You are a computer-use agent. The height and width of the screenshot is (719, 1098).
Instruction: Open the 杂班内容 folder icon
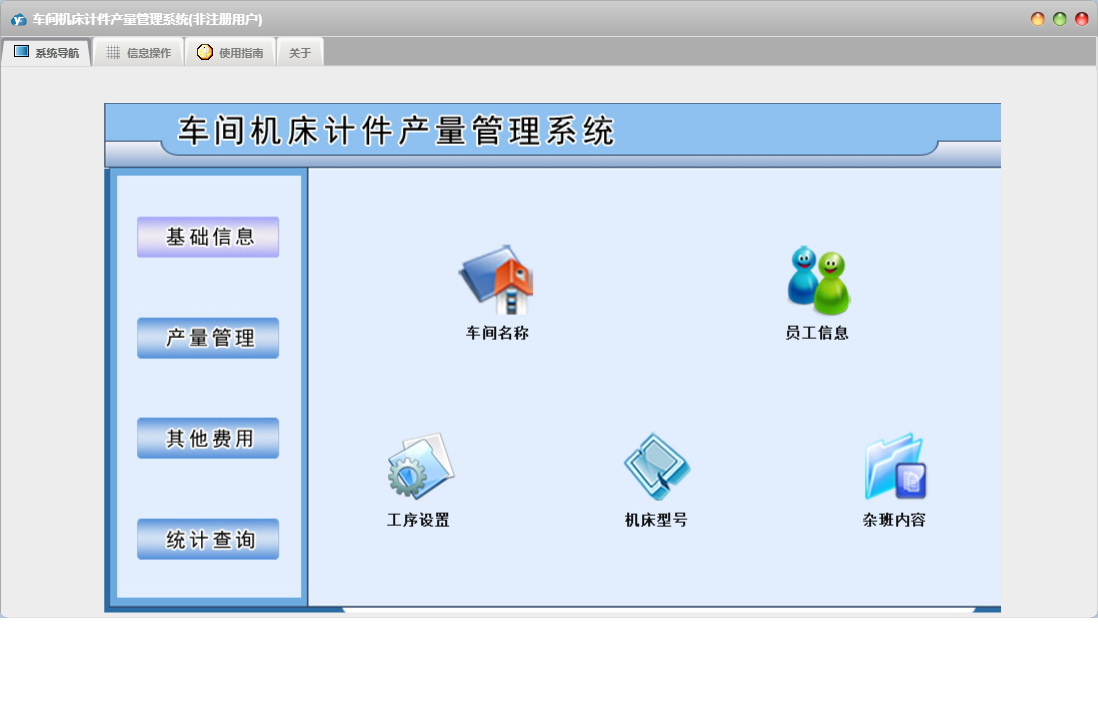pyautogui.click(x=896, y=466)
